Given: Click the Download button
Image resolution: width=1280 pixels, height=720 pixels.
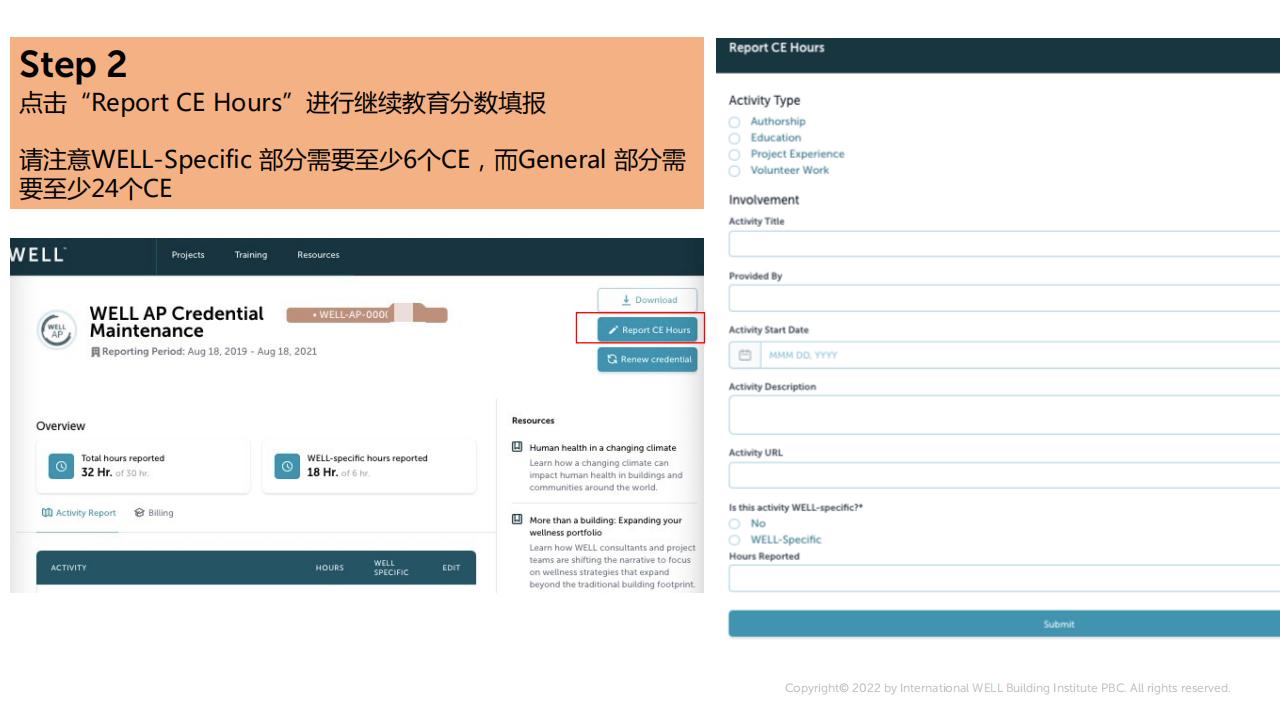Looking at the screenshot, I should click(647, 300).
